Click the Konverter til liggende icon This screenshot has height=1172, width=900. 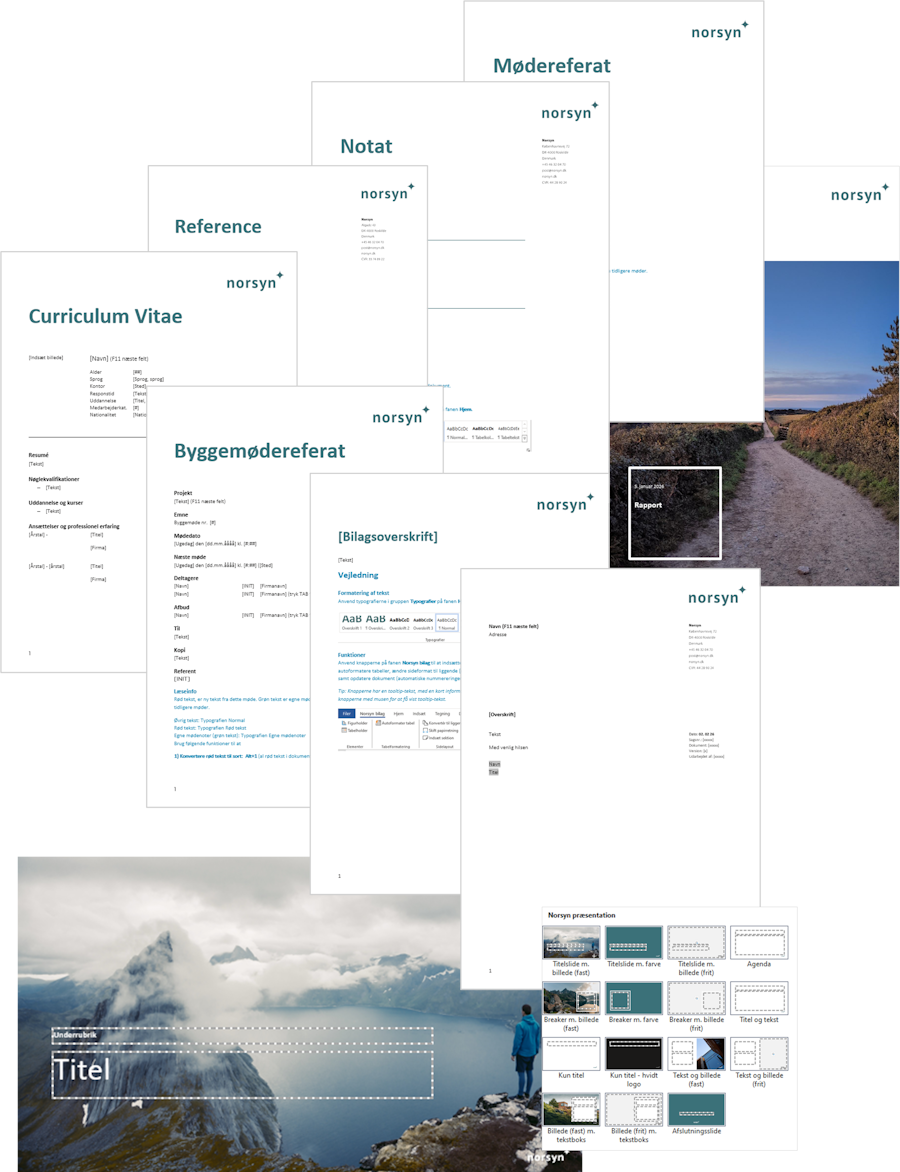pos(443,723)
